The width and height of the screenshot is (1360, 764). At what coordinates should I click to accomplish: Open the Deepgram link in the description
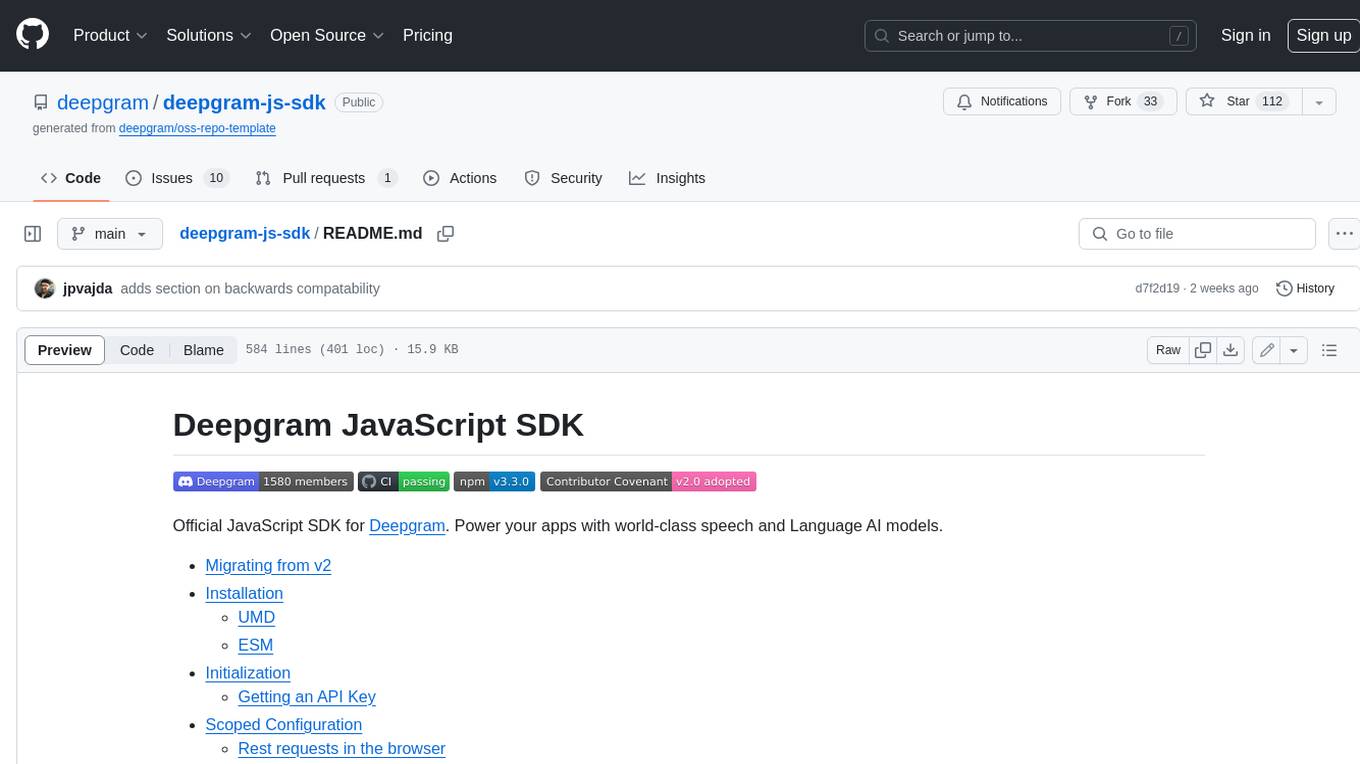click(x=407, y=525)
